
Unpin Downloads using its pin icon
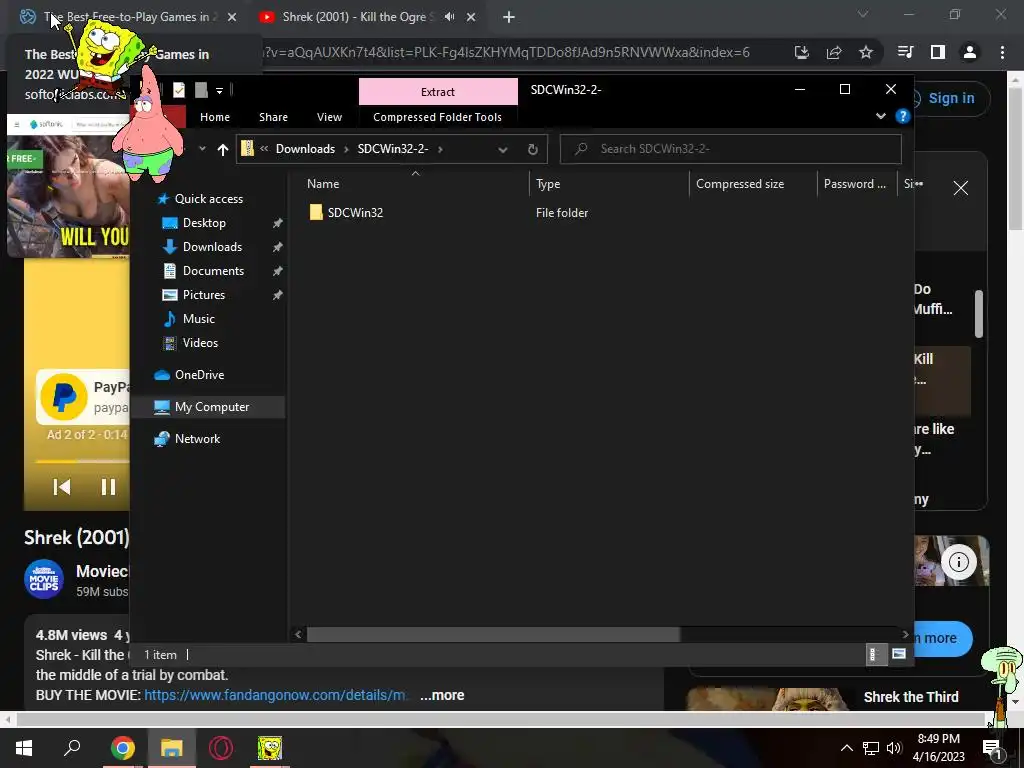(x=278, y=247)
